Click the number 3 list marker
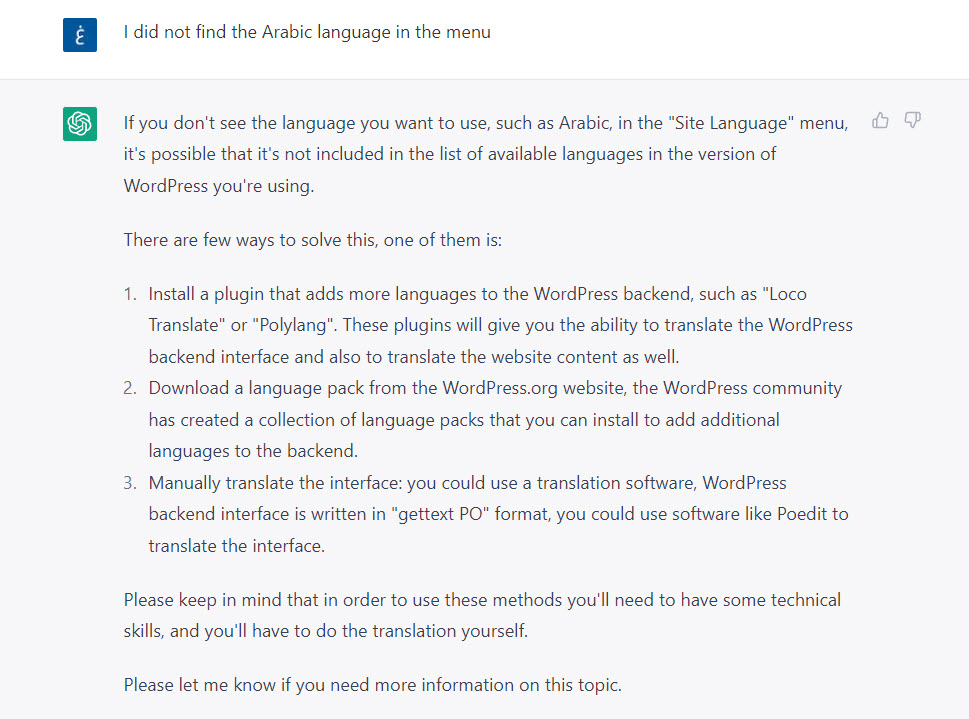Image resolution: width=969 pixels, height=719 pixels. pyautogui.click(x=130, y=484)
